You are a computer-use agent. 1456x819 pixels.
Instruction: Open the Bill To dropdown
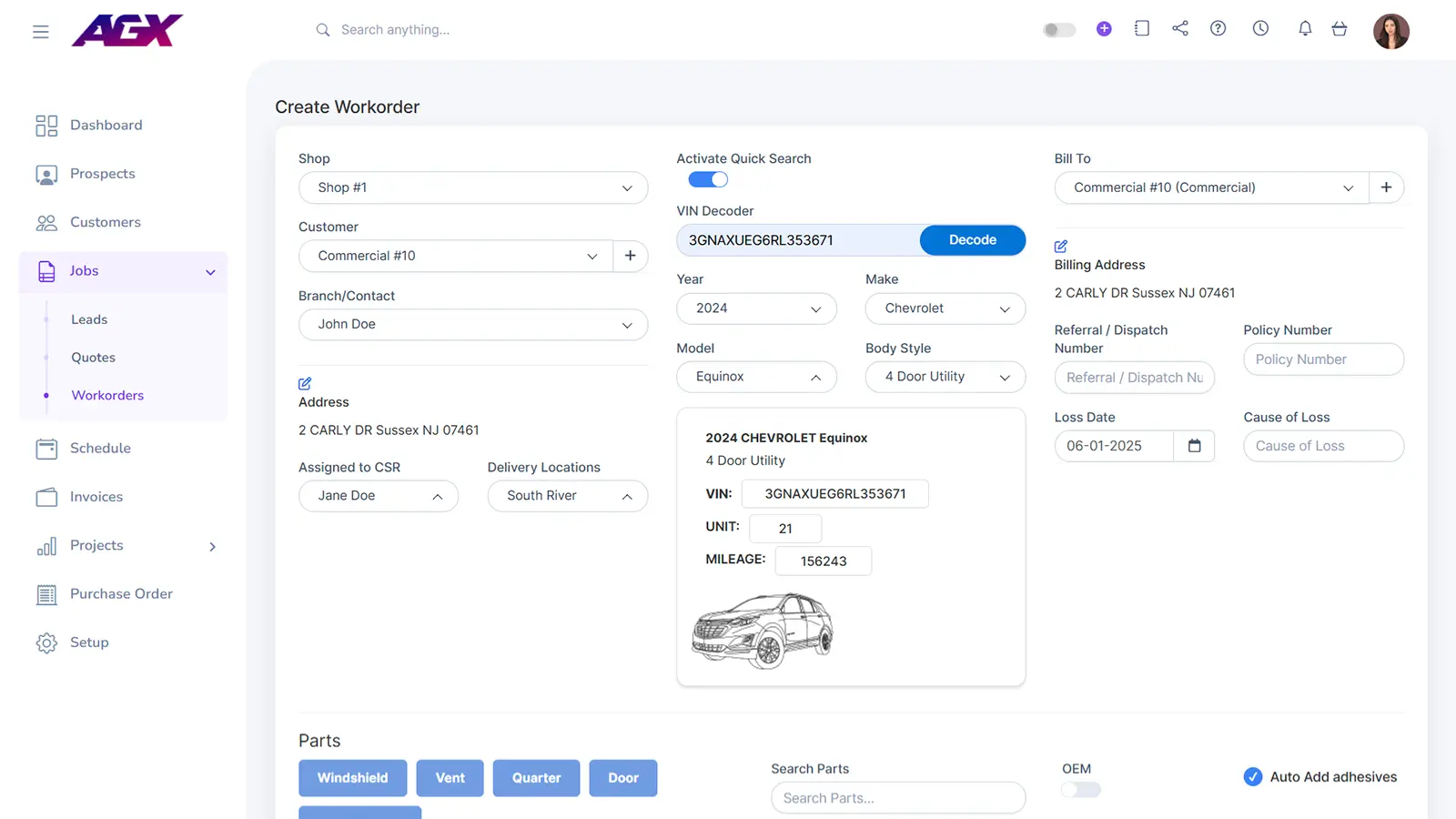[1211, 187]
